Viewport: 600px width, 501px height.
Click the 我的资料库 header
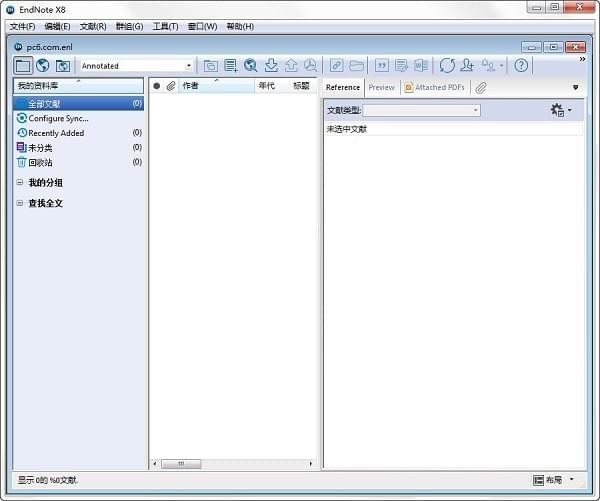pos(78,86)
